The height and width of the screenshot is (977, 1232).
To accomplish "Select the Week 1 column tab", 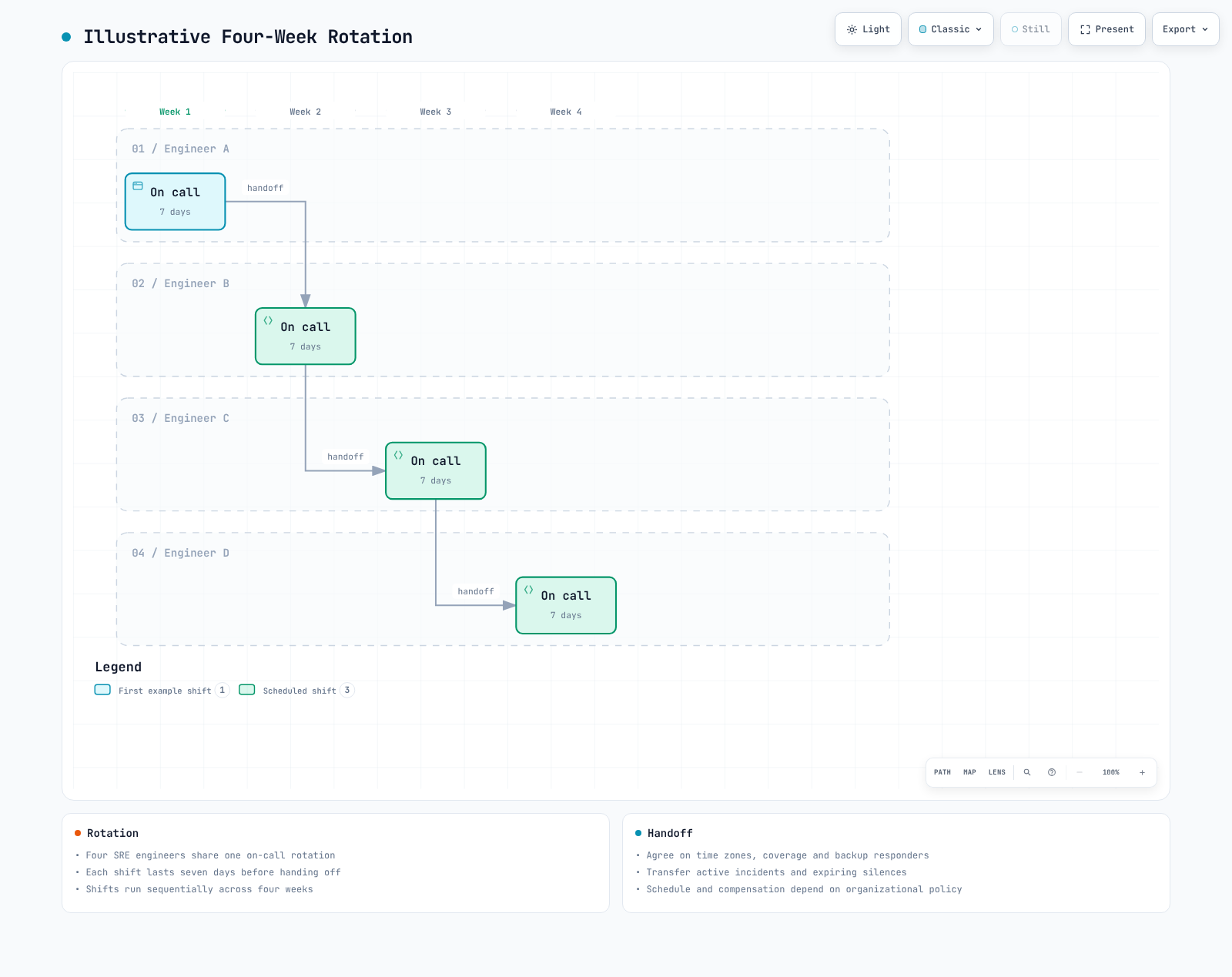I will pos(175,112).
